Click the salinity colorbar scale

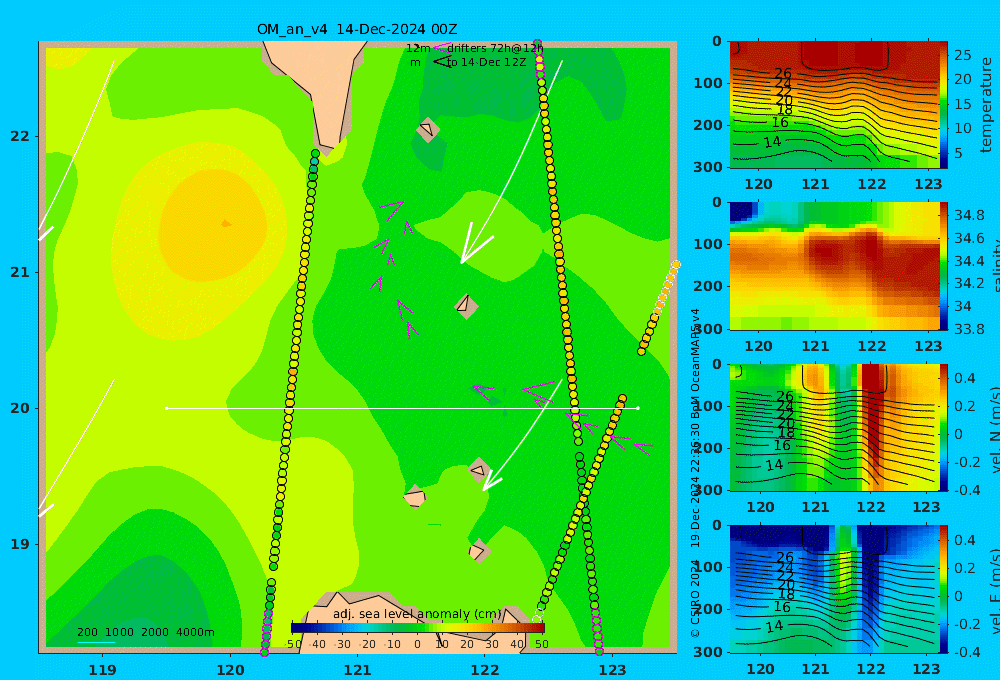(944, 266)
